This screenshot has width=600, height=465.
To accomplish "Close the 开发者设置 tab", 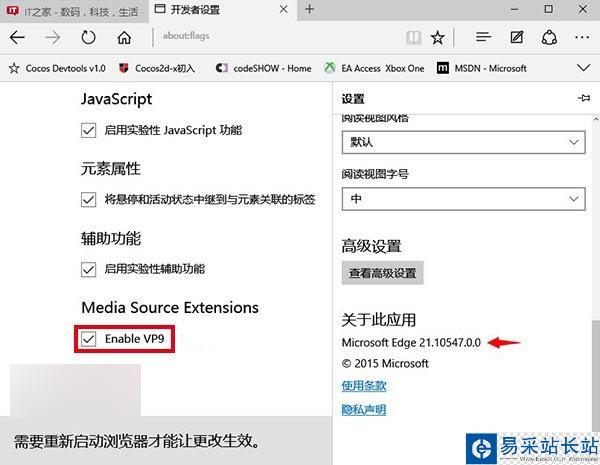I will point(284,9).
